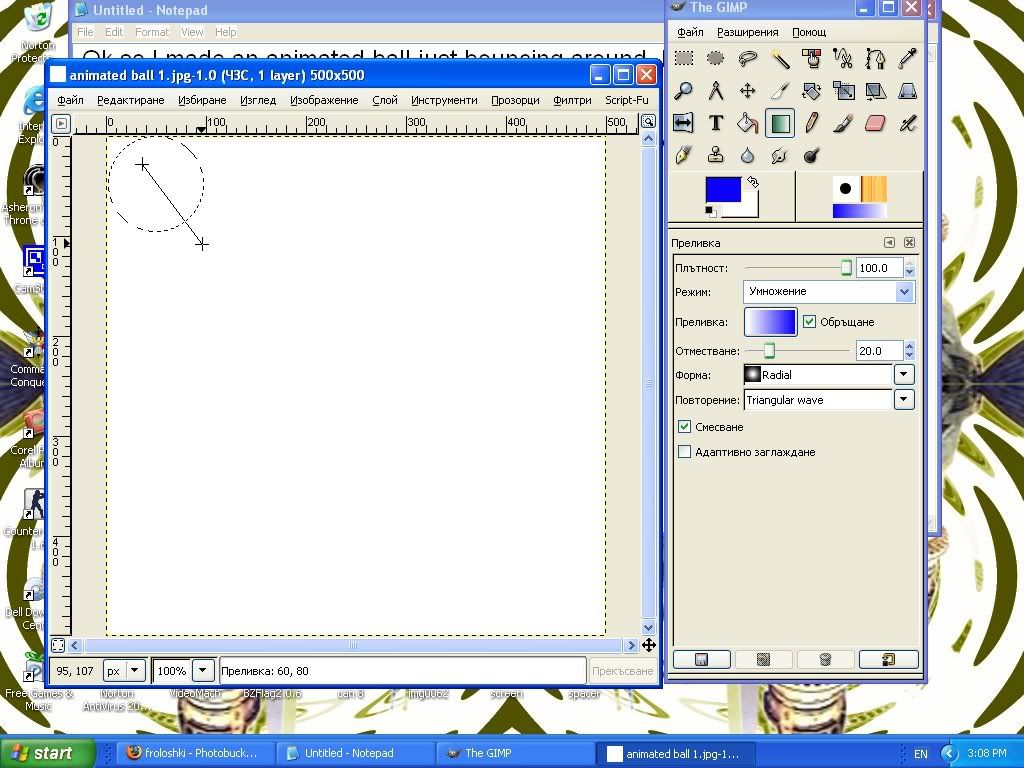
Task: Activate the Eraser tool
Action: point(876,123)
